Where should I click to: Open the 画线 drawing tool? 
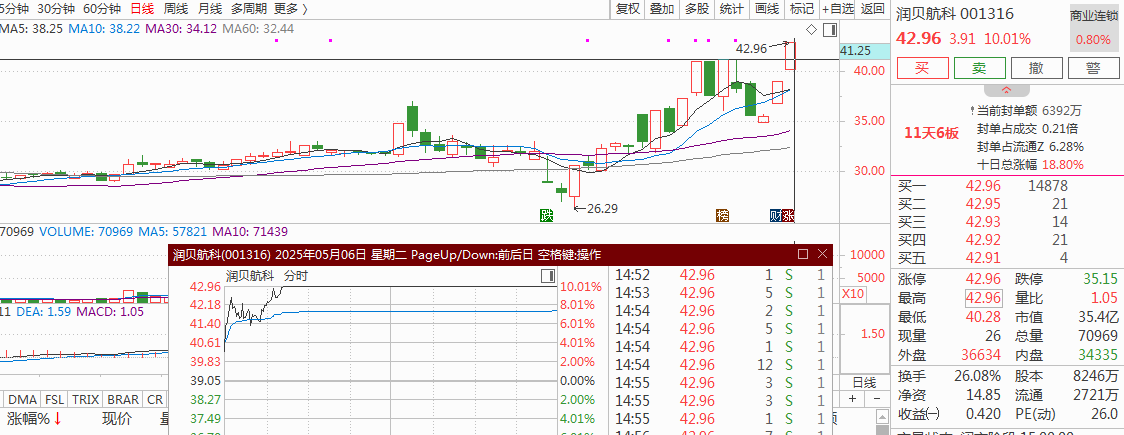coord(767,9)
